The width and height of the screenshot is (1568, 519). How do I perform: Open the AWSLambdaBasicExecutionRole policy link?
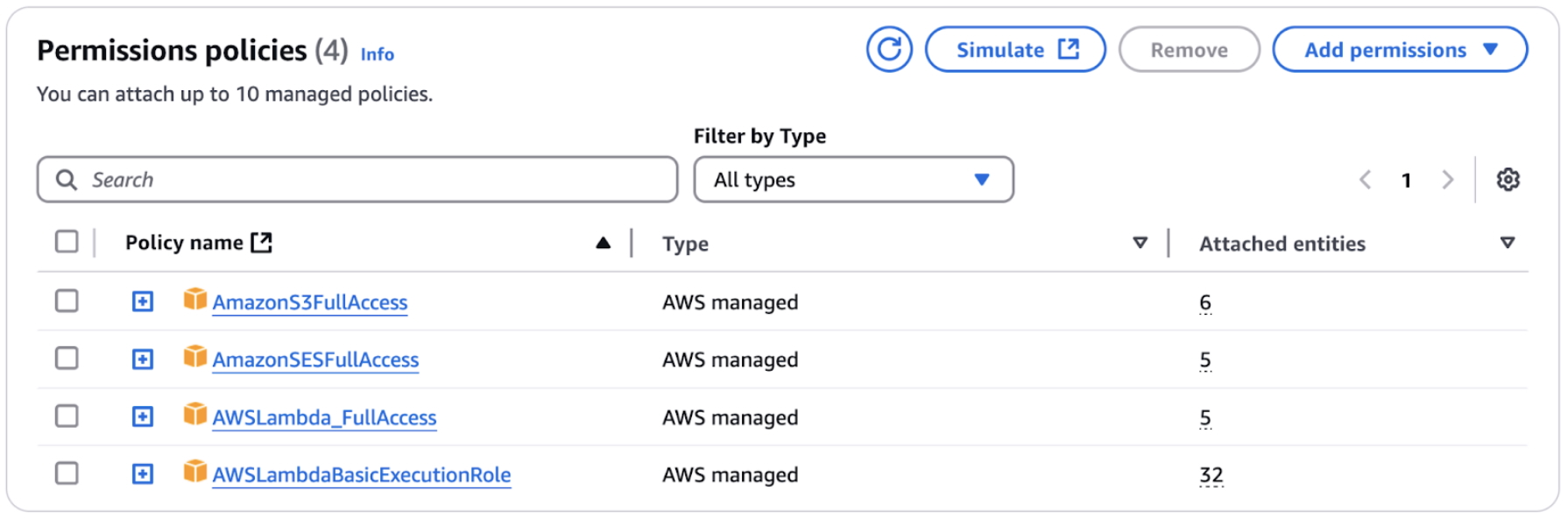point(362,475)
